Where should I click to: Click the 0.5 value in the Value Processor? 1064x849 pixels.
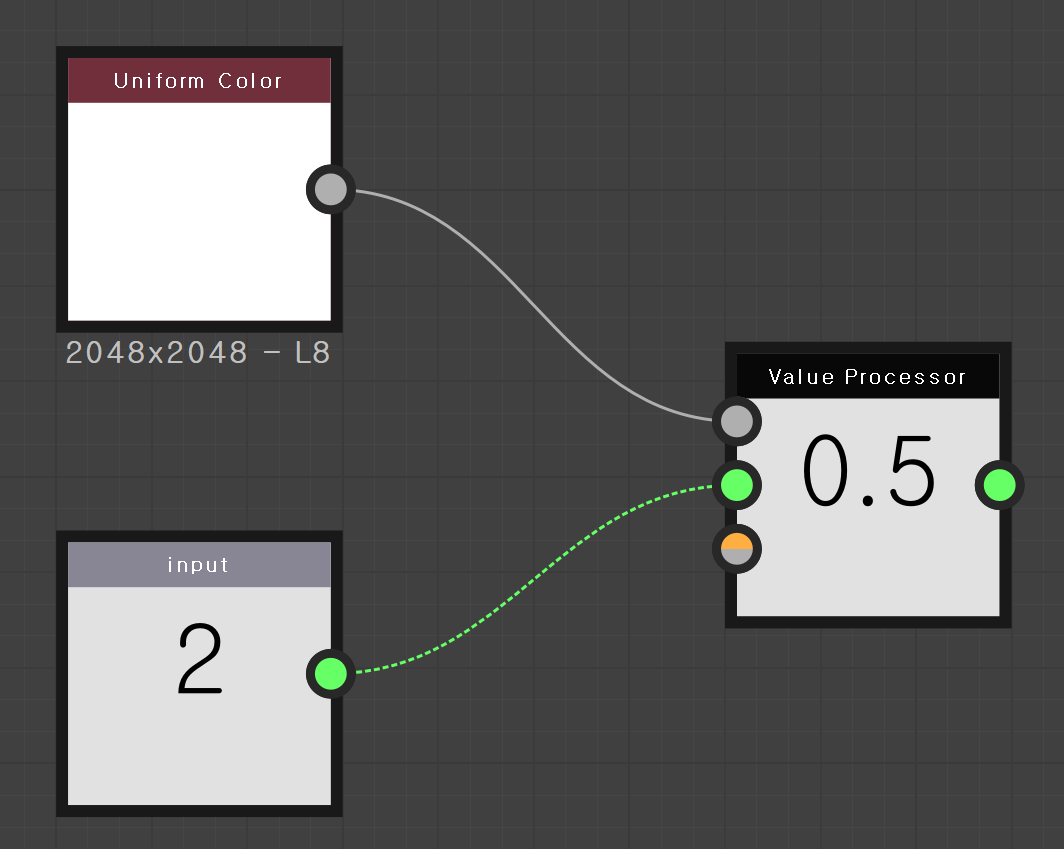(x=868, y=471)
